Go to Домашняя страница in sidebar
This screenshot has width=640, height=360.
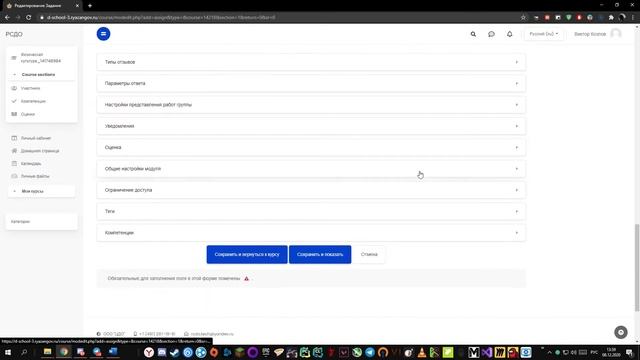(40, 151)
